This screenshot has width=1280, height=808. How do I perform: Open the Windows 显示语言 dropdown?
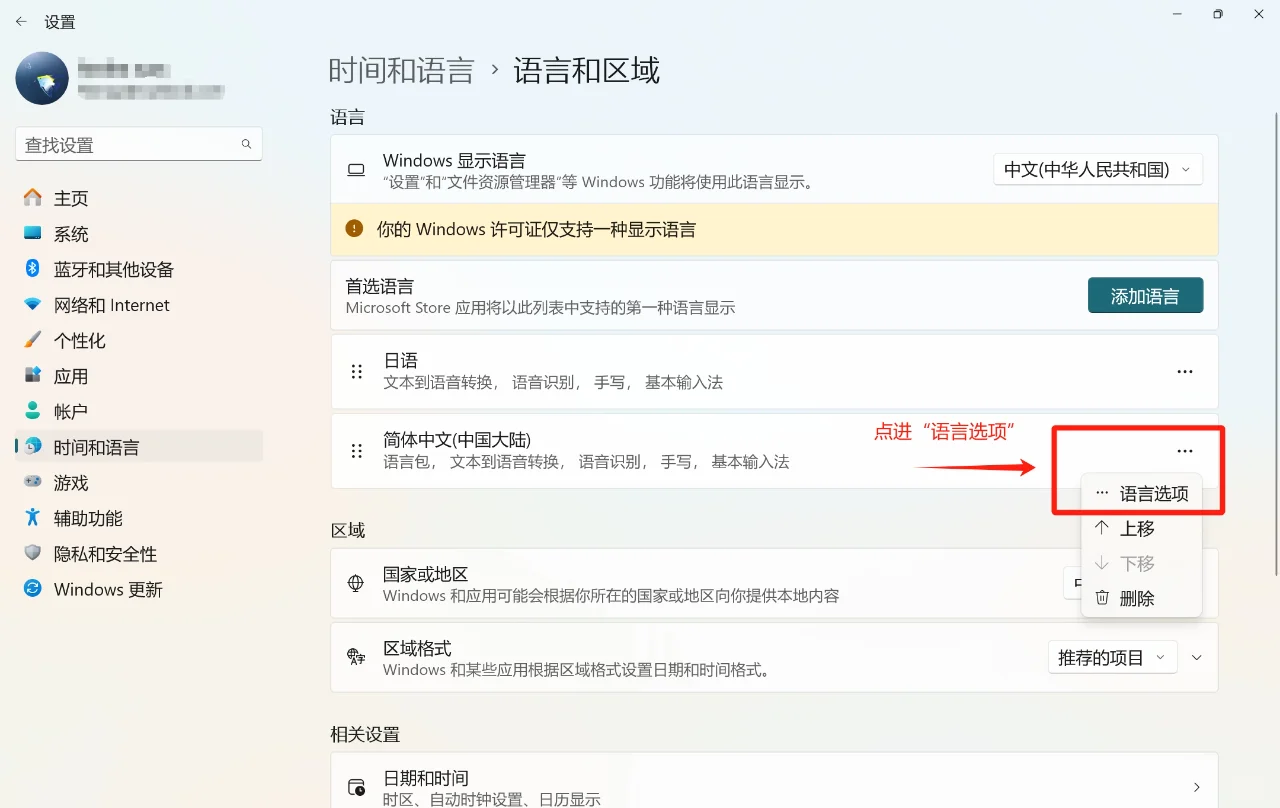point(1096,169)
